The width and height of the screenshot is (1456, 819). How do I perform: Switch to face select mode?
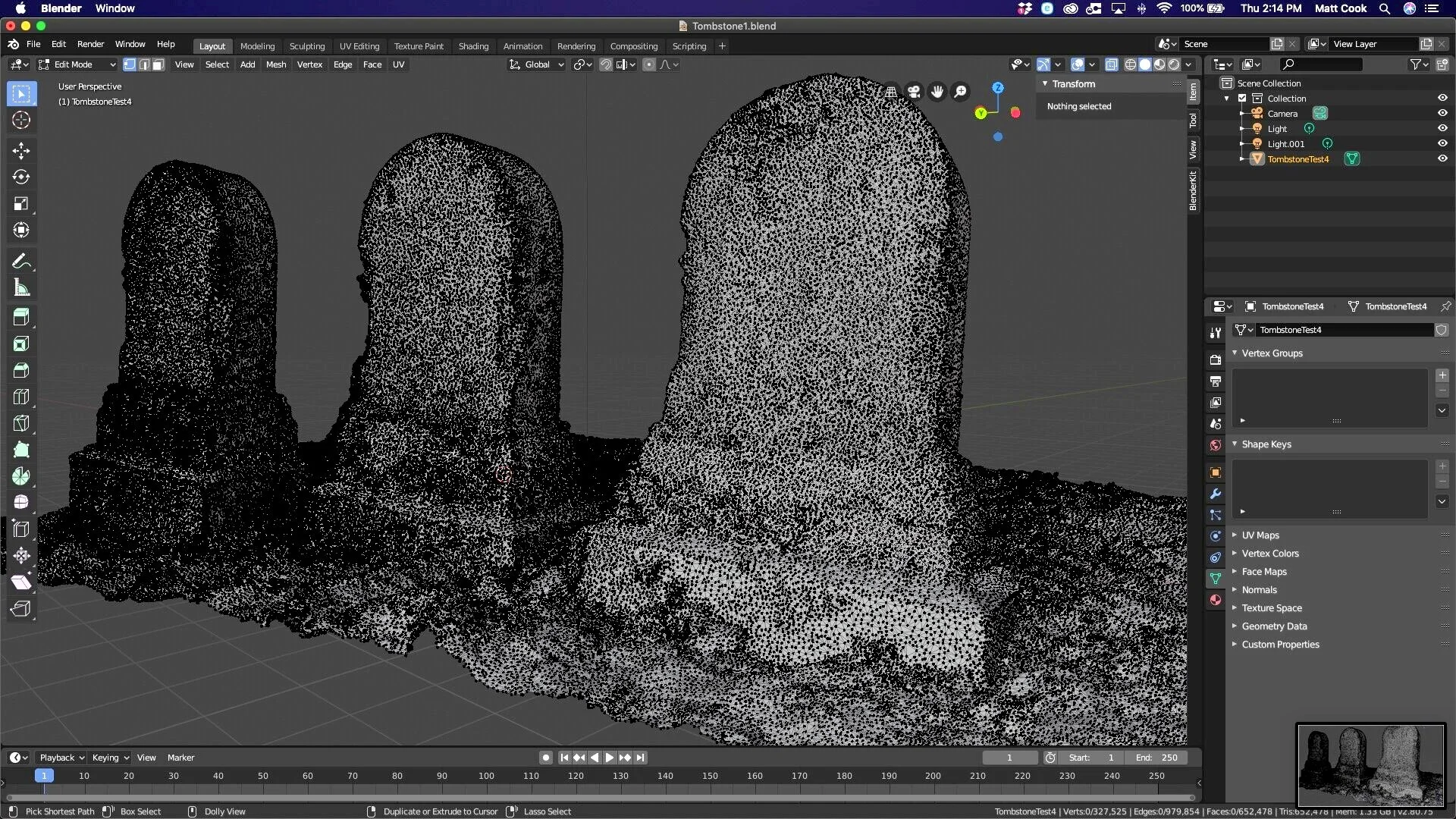tap(158, 64)
